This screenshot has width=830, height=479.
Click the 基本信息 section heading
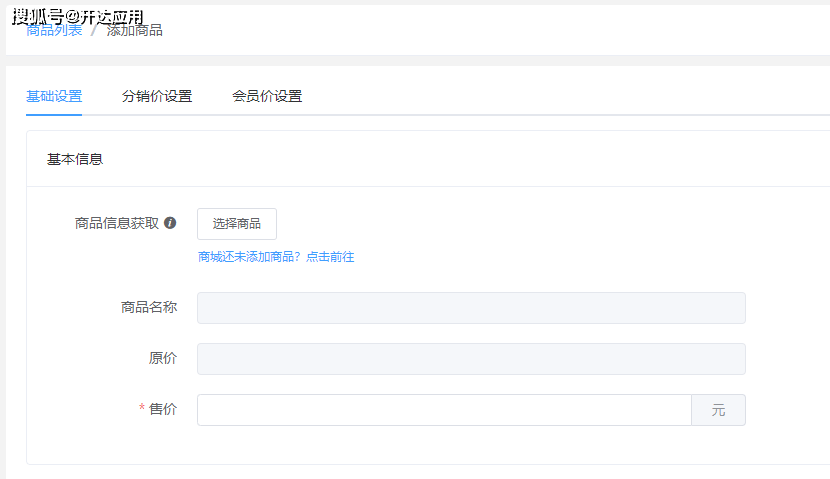(75, 159)
